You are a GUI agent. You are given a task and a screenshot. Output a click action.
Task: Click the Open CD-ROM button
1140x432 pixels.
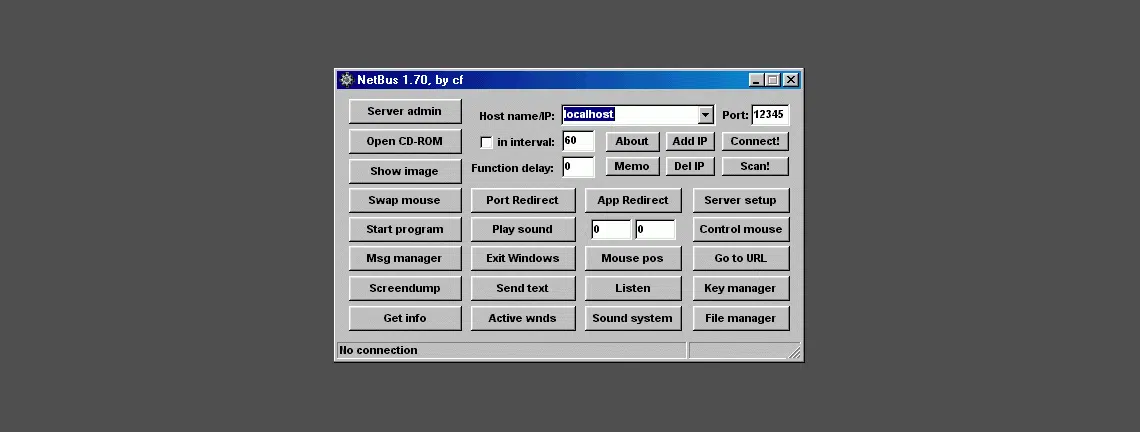click(x=405, y=141)
